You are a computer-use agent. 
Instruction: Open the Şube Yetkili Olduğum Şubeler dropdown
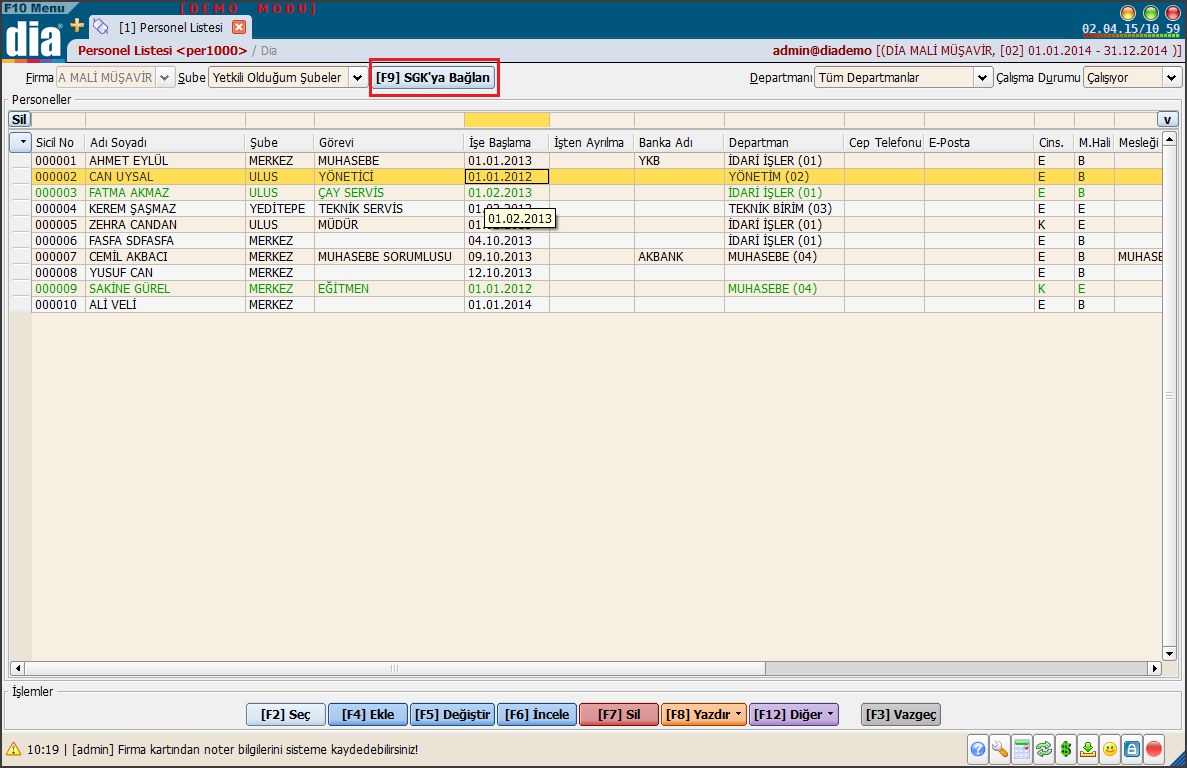coord(357,77)
